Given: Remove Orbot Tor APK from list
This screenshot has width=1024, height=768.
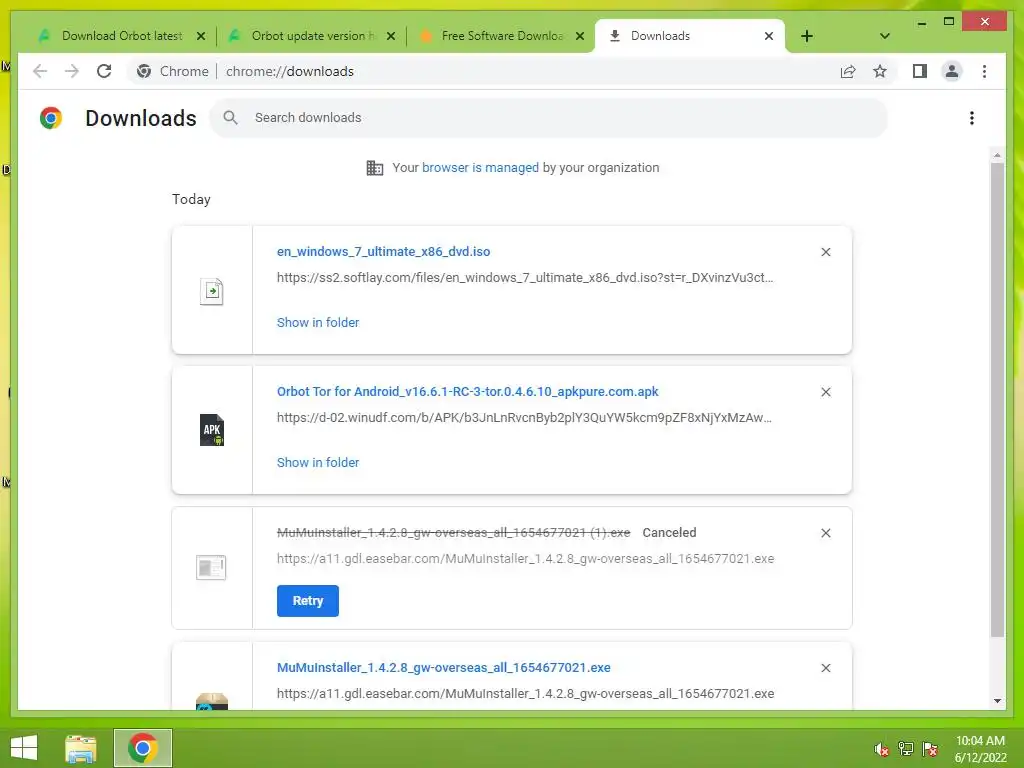Looking at the screenshot, I should click(x=825, y=392).
